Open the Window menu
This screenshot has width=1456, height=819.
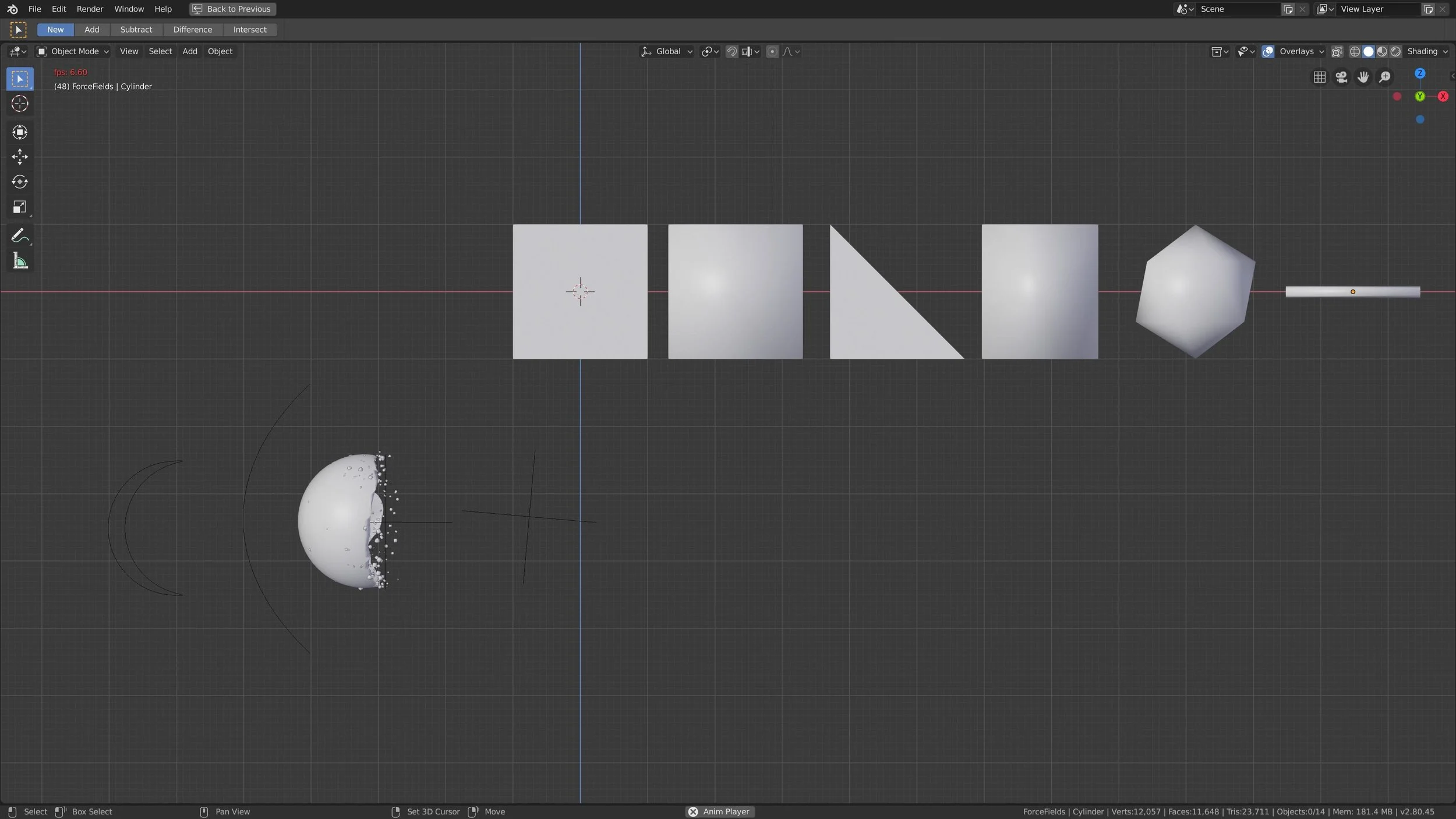coord(129,9)
